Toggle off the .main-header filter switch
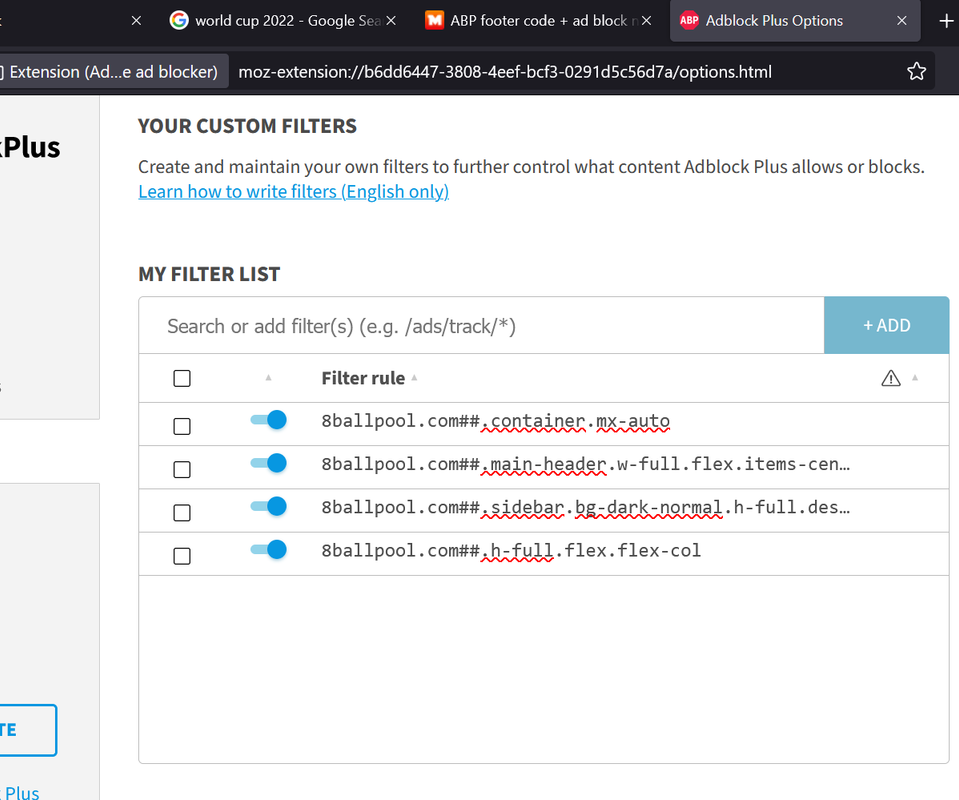 click(x=269, y=464)
